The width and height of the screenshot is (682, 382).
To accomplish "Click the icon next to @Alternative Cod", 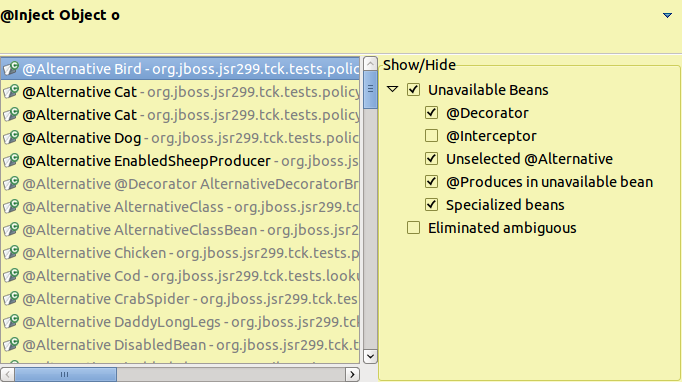I will point(11,276).
